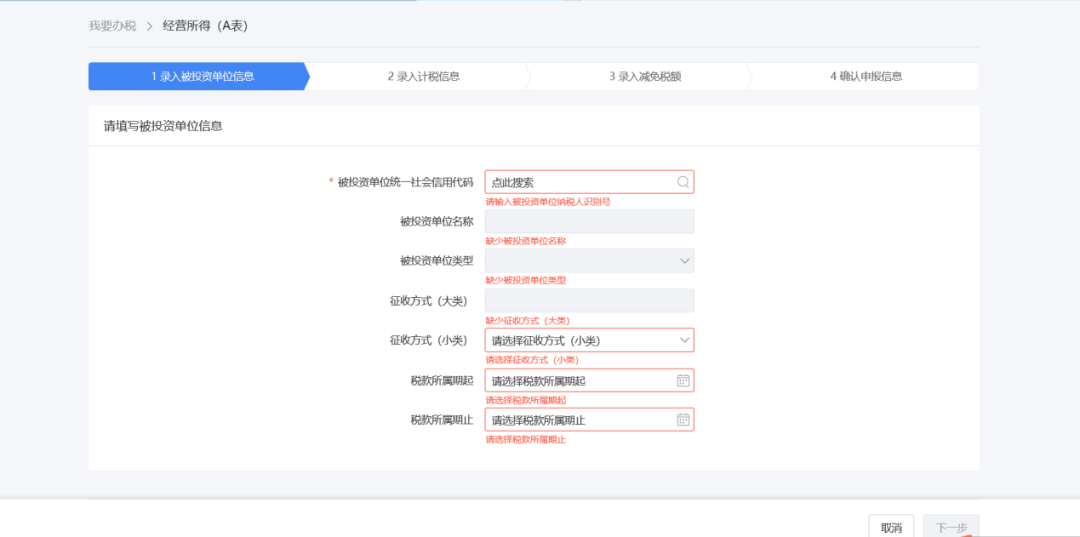Click the 请选择征收方式（小类）error text below dropdown
The height and width of the screenshot is (537, 1080).
[x=532, y=360]
